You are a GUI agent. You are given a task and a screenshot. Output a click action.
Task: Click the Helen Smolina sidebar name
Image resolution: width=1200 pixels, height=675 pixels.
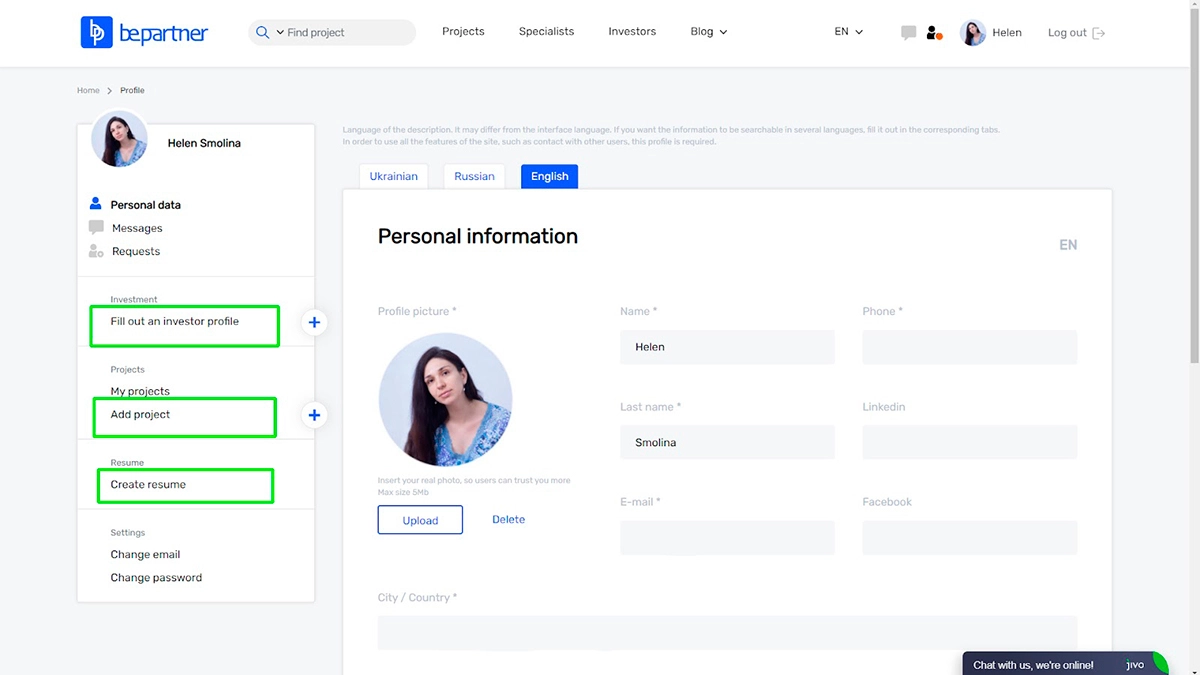click(x=204, y=143)
